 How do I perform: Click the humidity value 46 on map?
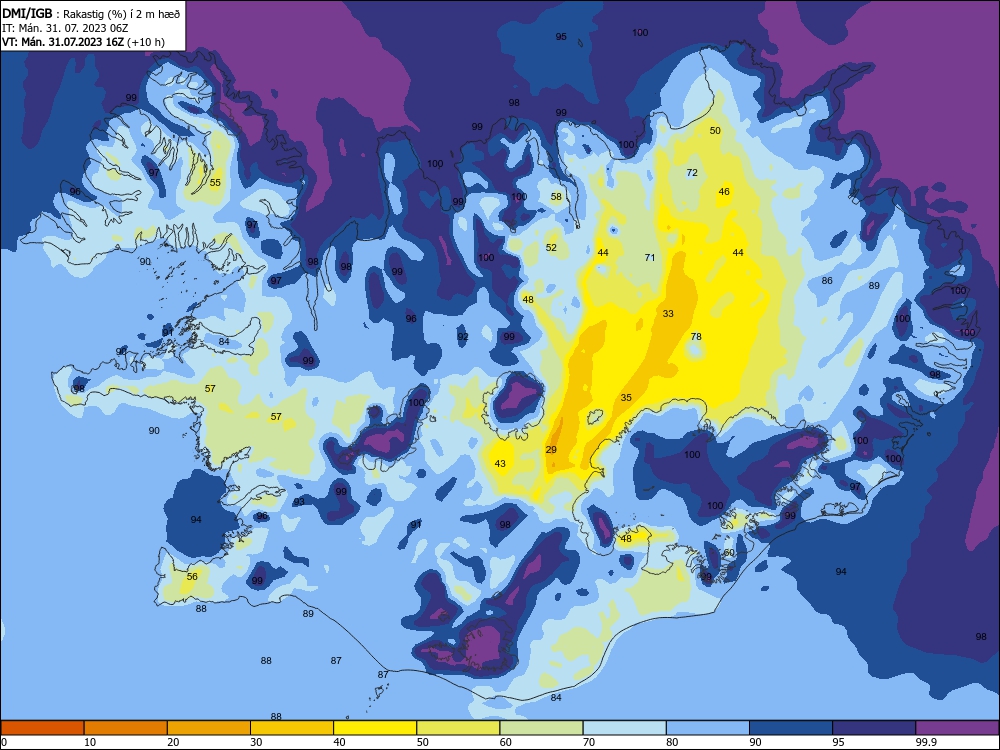click(724, 191)
